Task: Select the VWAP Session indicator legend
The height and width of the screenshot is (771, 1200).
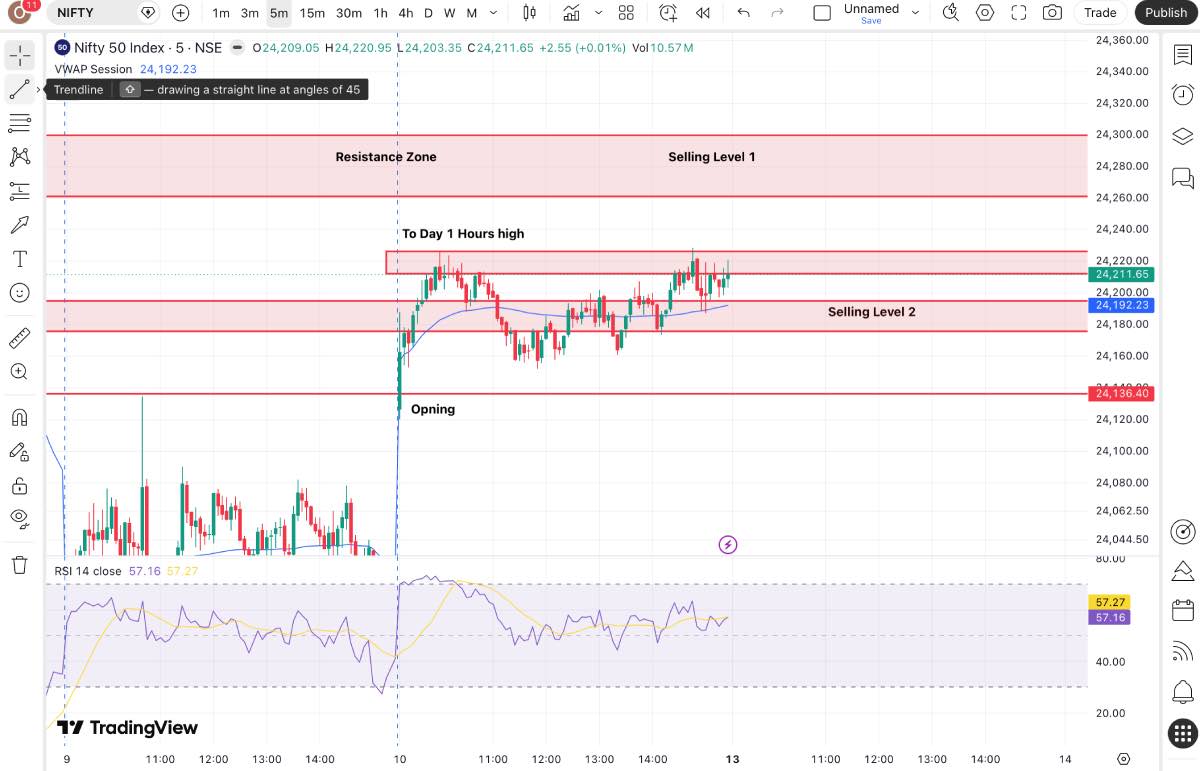Action: pos(93,69)
